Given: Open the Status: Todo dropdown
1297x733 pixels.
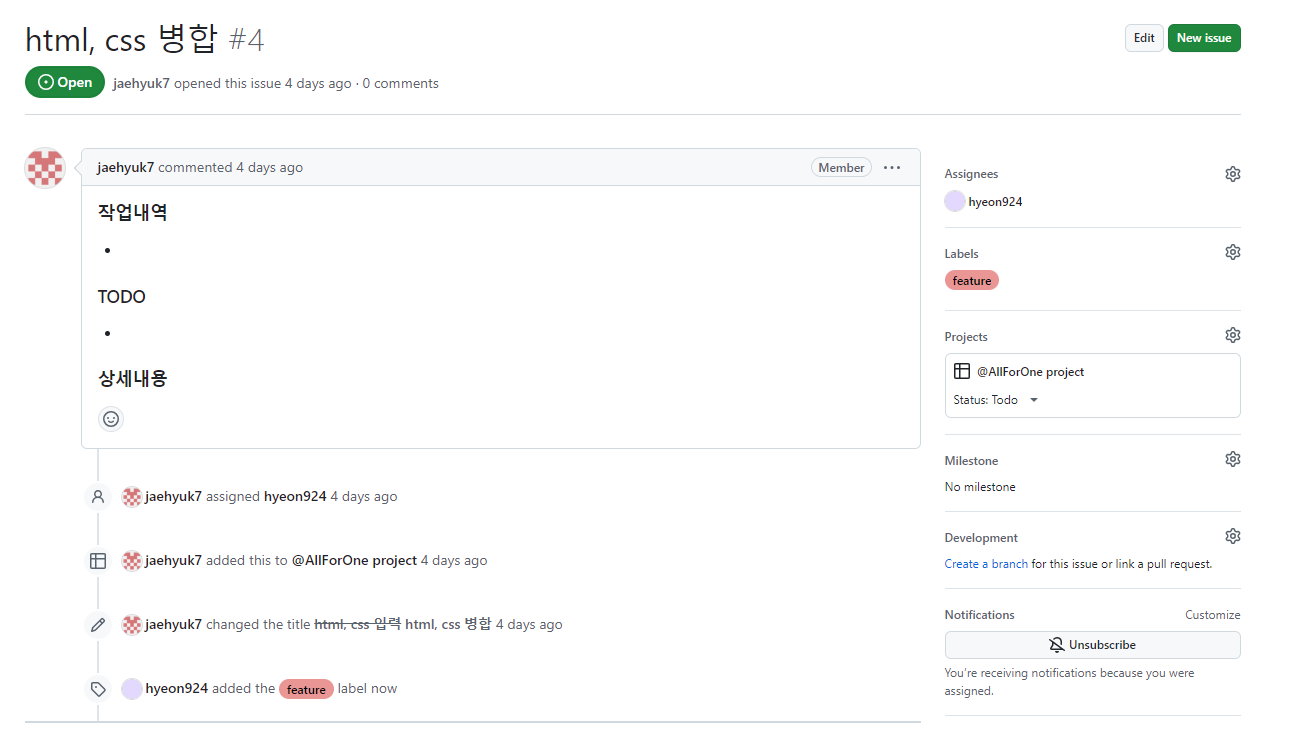Looking at the screenshot, I should (994, 399).
